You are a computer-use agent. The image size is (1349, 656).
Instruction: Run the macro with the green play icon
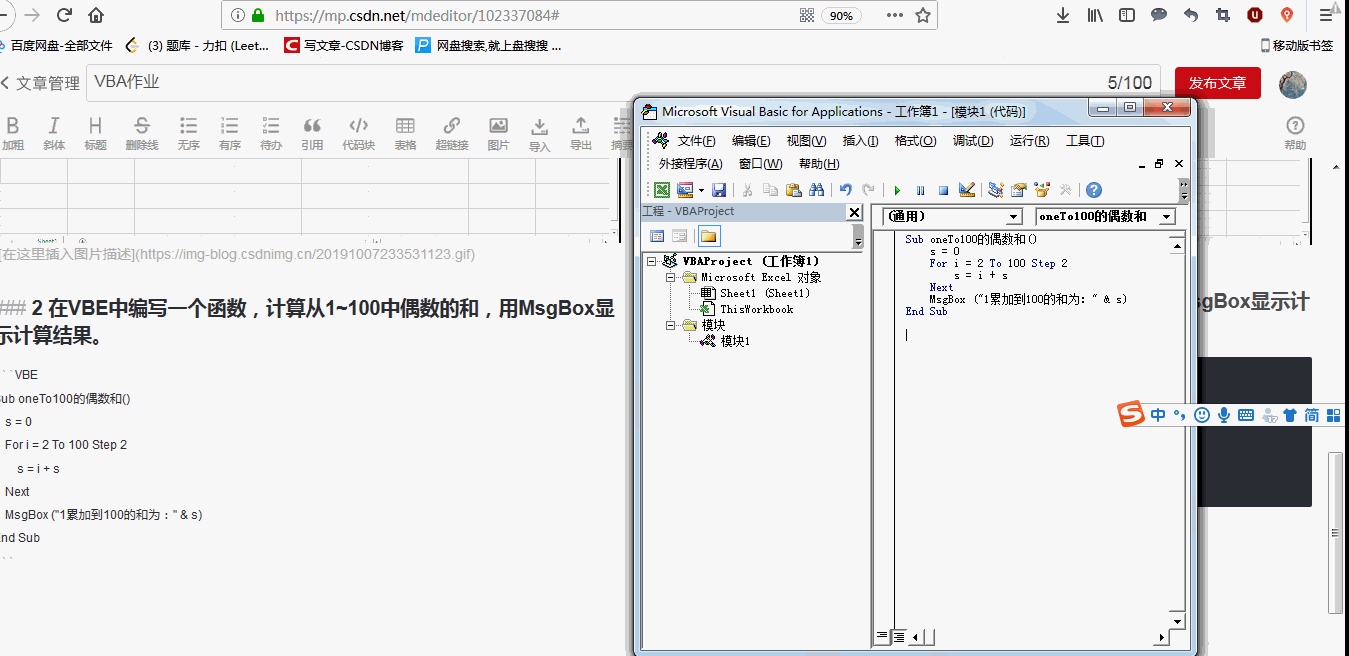pos(897,190)
